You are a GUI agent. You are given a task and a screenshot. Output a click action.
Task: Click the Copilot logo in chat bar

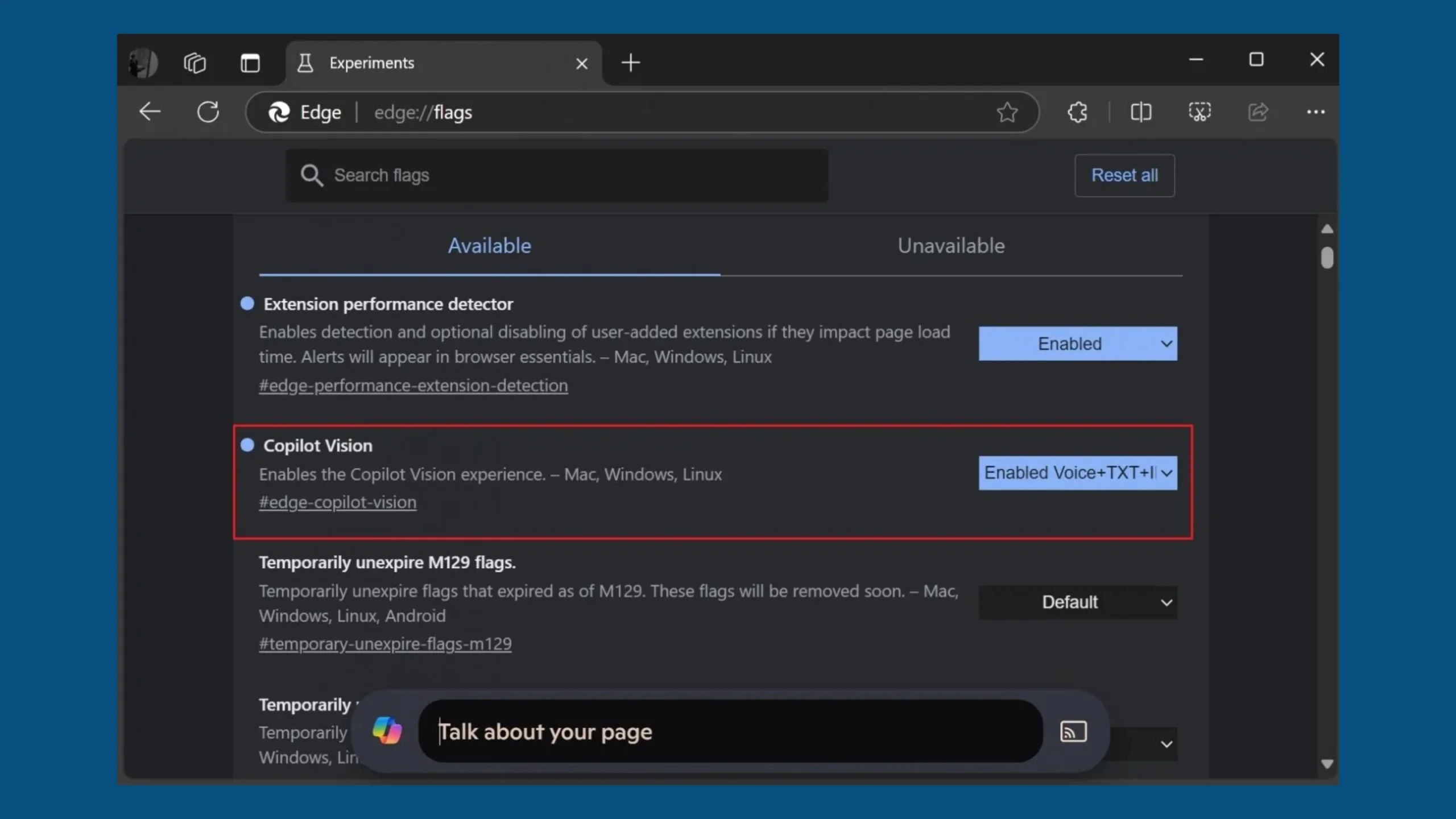387,731
